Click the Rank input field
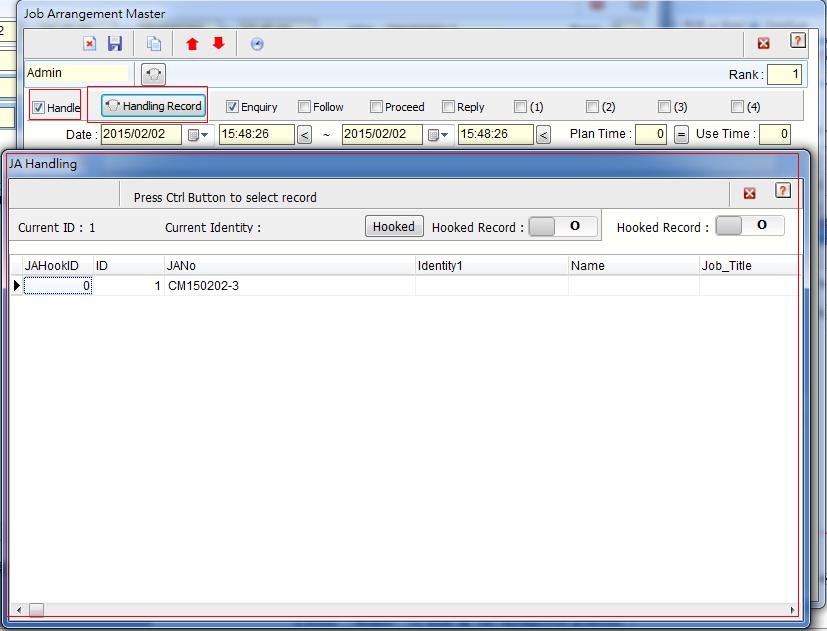Image resolution: width=827 pixels, height=631 pixels. (x=784, y=74)
